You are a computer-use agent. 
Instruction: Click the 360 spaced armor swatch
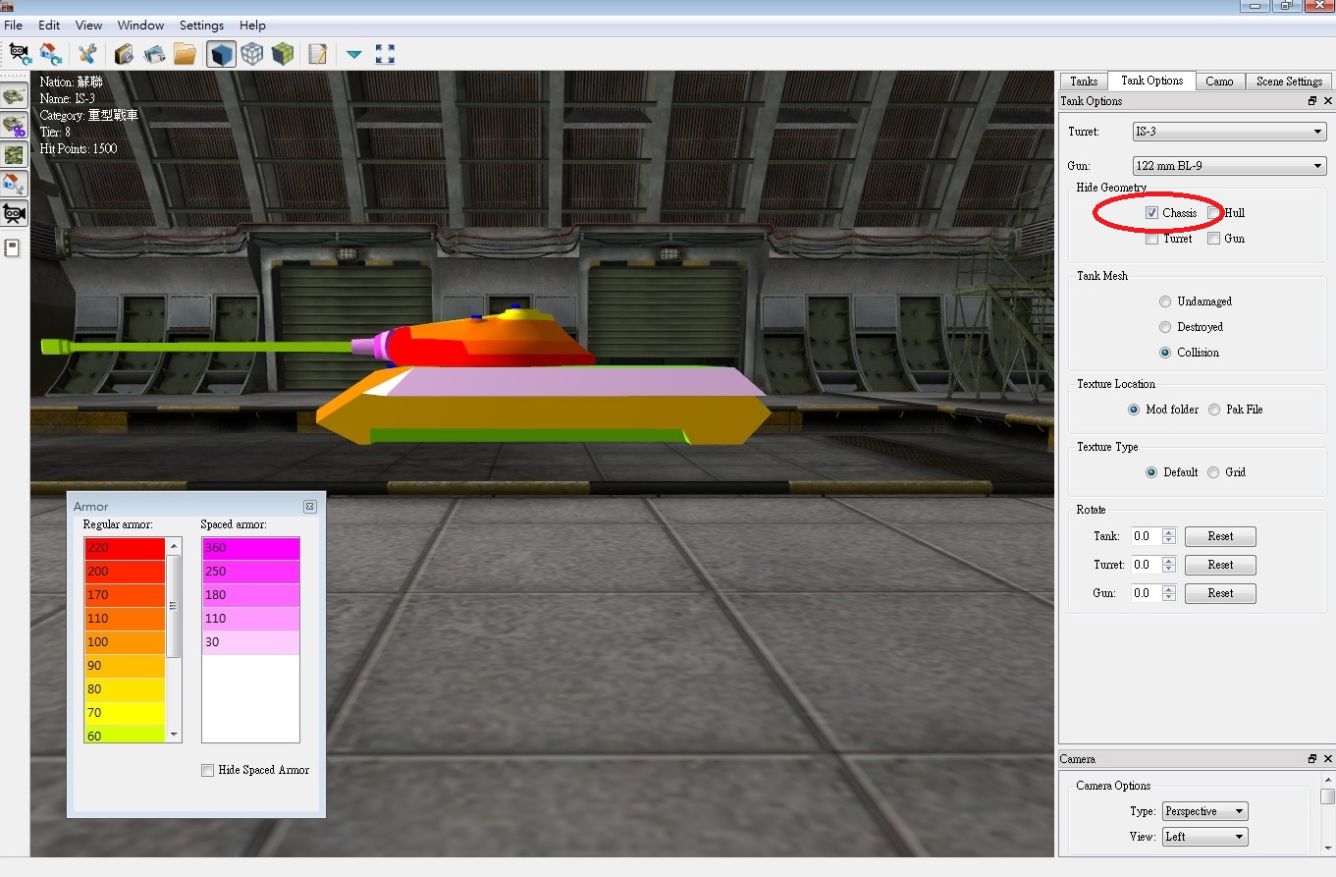249,547
